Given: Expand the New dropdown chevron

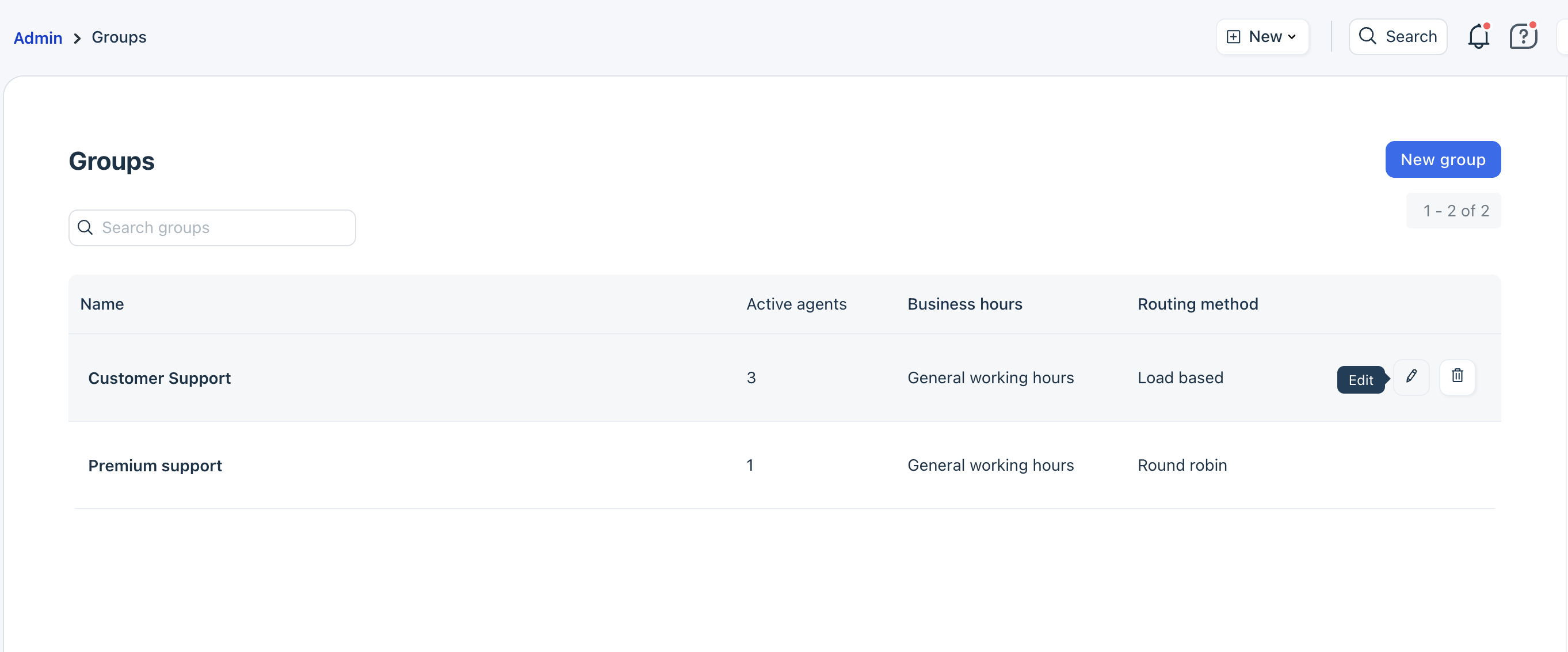Looking at the screenshot, I should (1292, 37).
